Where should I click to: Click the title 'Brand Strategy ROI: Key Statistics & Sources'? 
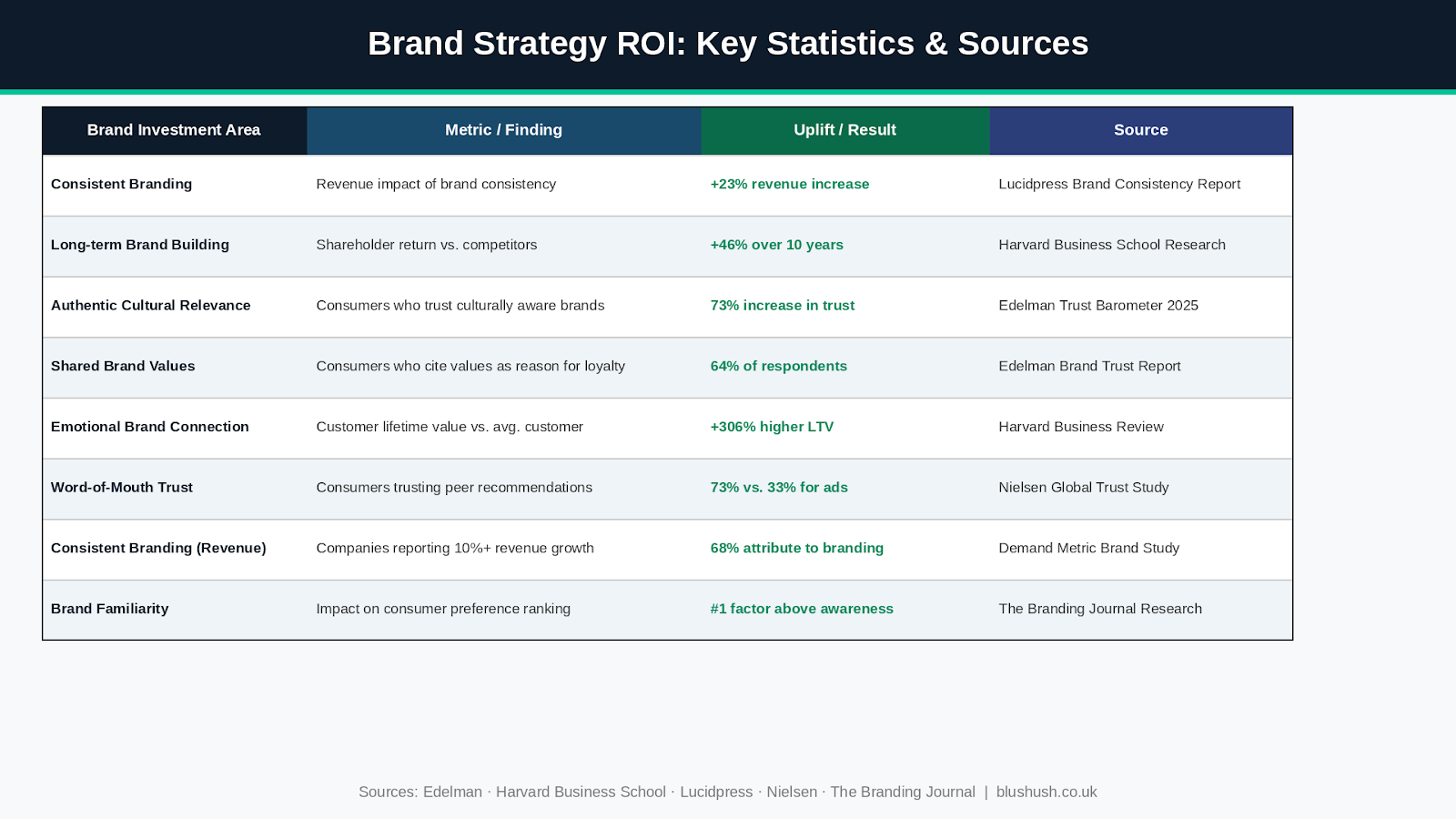coord(728,44)
